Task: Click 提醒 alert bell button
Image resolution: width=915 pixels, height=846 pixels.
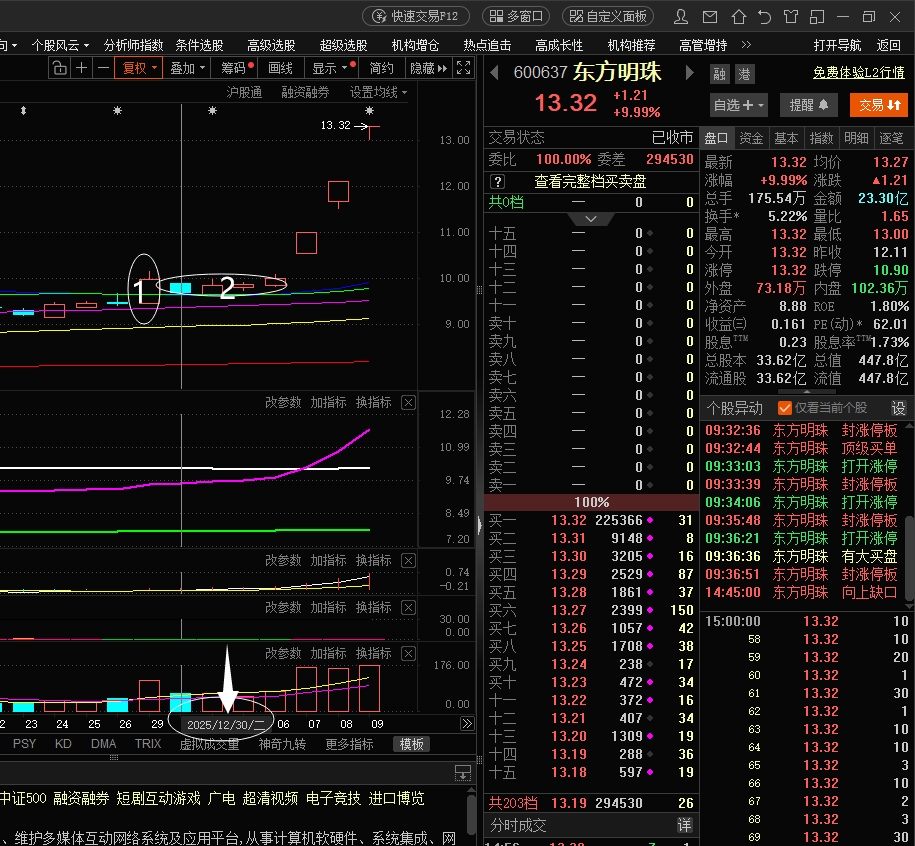Action: [808, 105]
